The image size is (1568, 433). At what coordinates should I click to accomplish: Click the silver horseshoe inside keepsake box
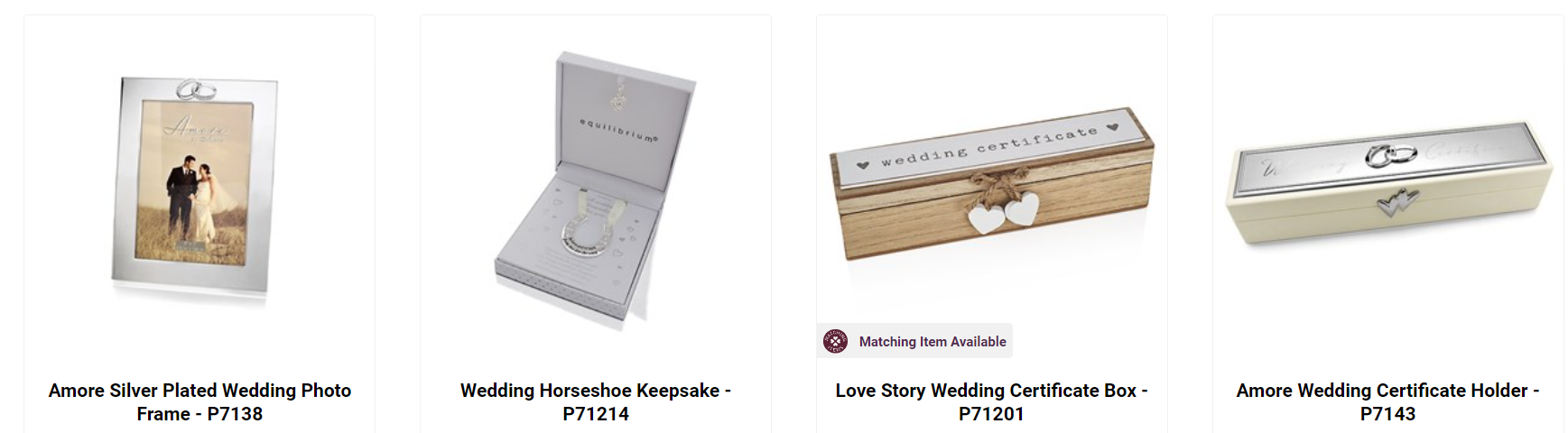[587, 236]
